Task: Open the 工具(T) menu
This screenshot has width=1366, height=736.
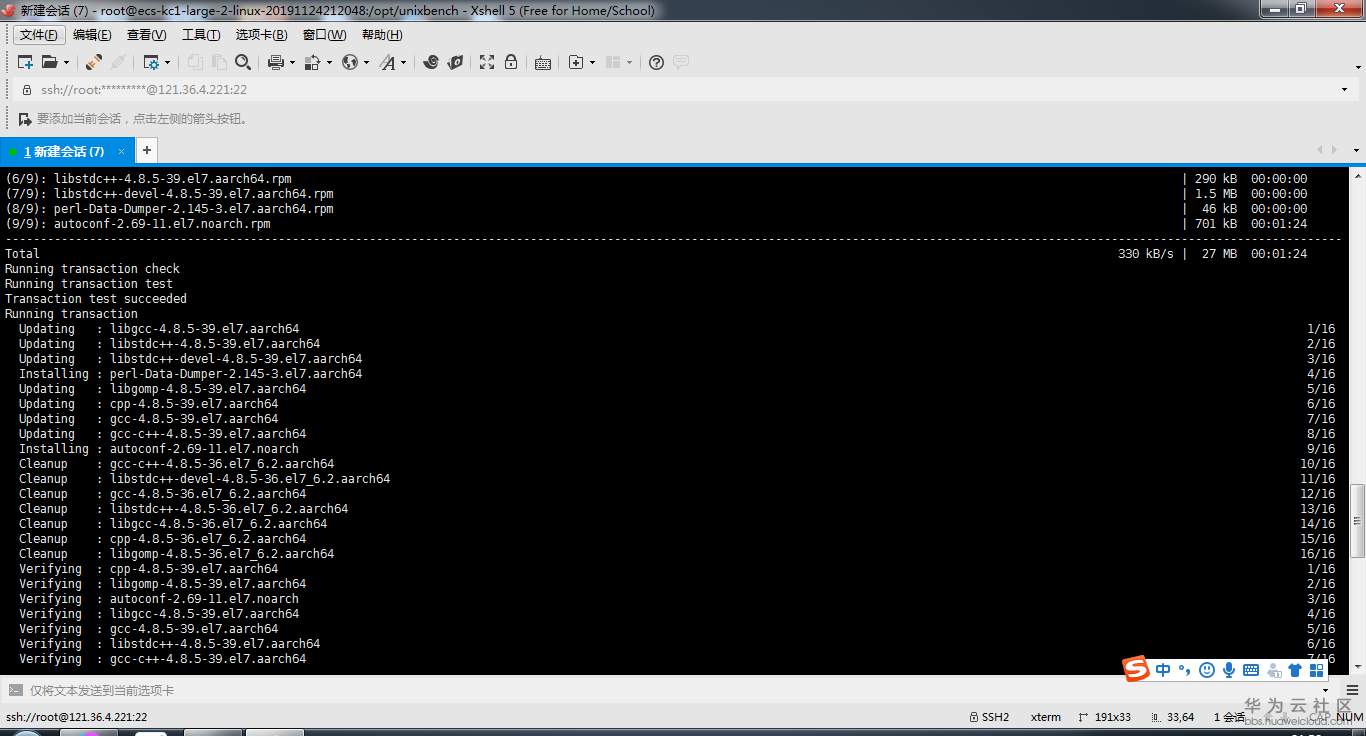Action: pyautogui.click(x=201, y=35)
